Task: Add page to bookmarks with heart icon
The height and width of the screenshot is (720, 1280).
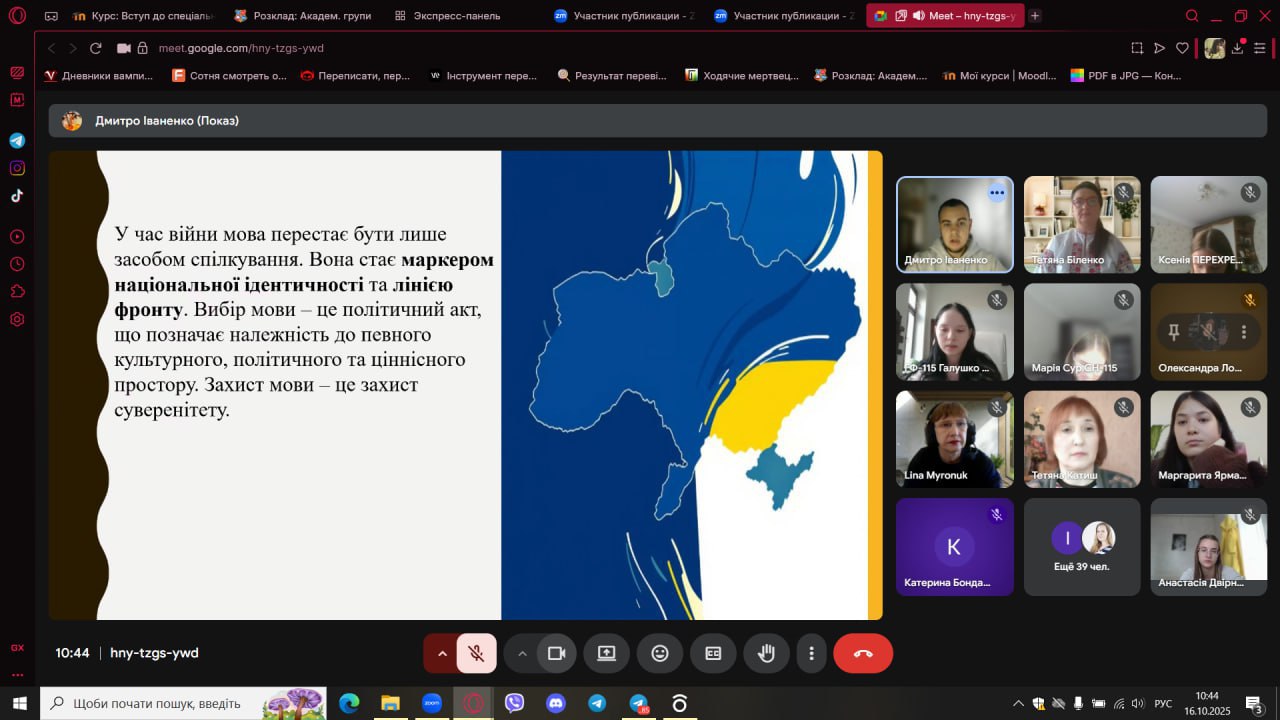Action: pyautogui.click(x=1182, y=48)
